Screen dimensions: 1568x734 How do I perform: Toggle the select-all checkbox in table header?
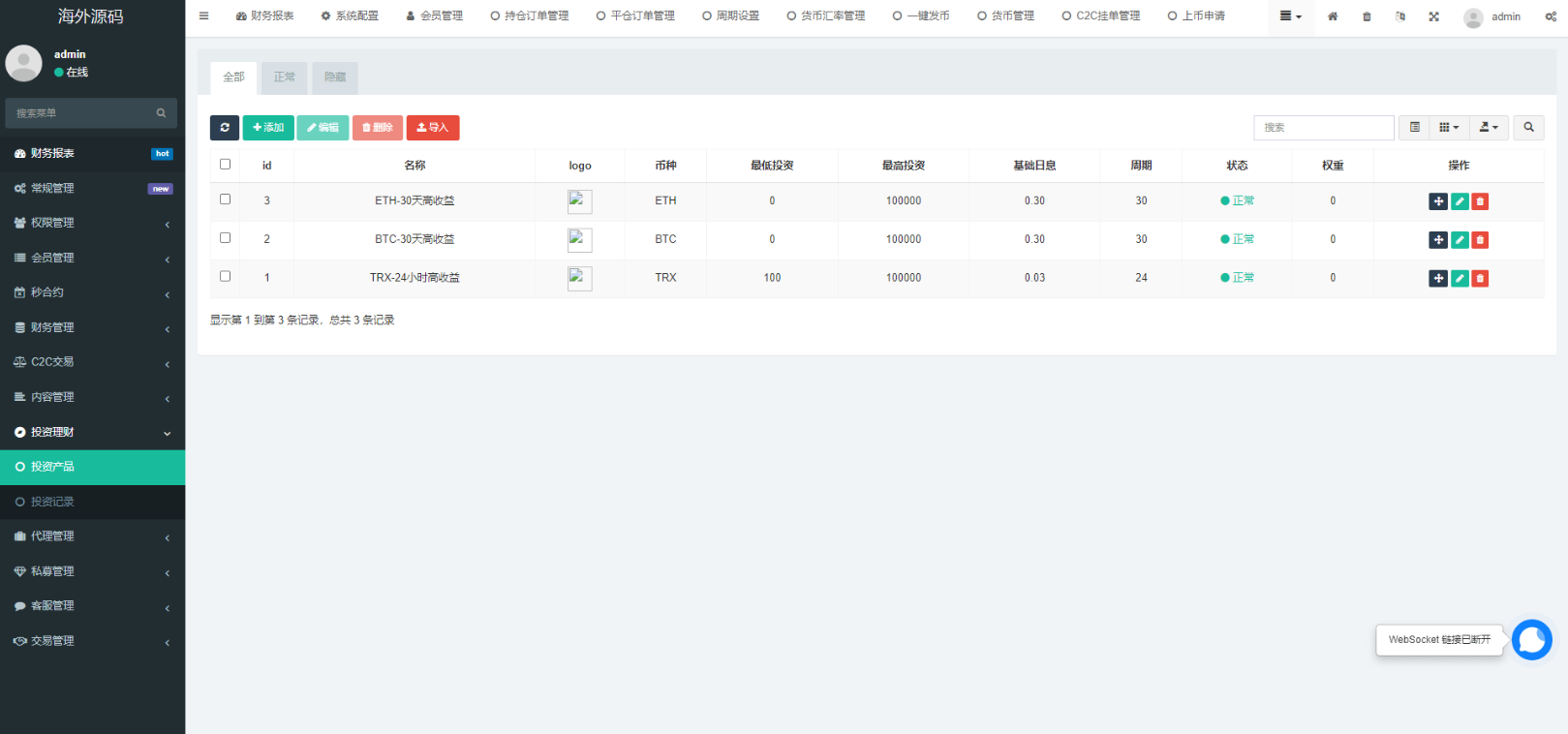coord(226,165)
